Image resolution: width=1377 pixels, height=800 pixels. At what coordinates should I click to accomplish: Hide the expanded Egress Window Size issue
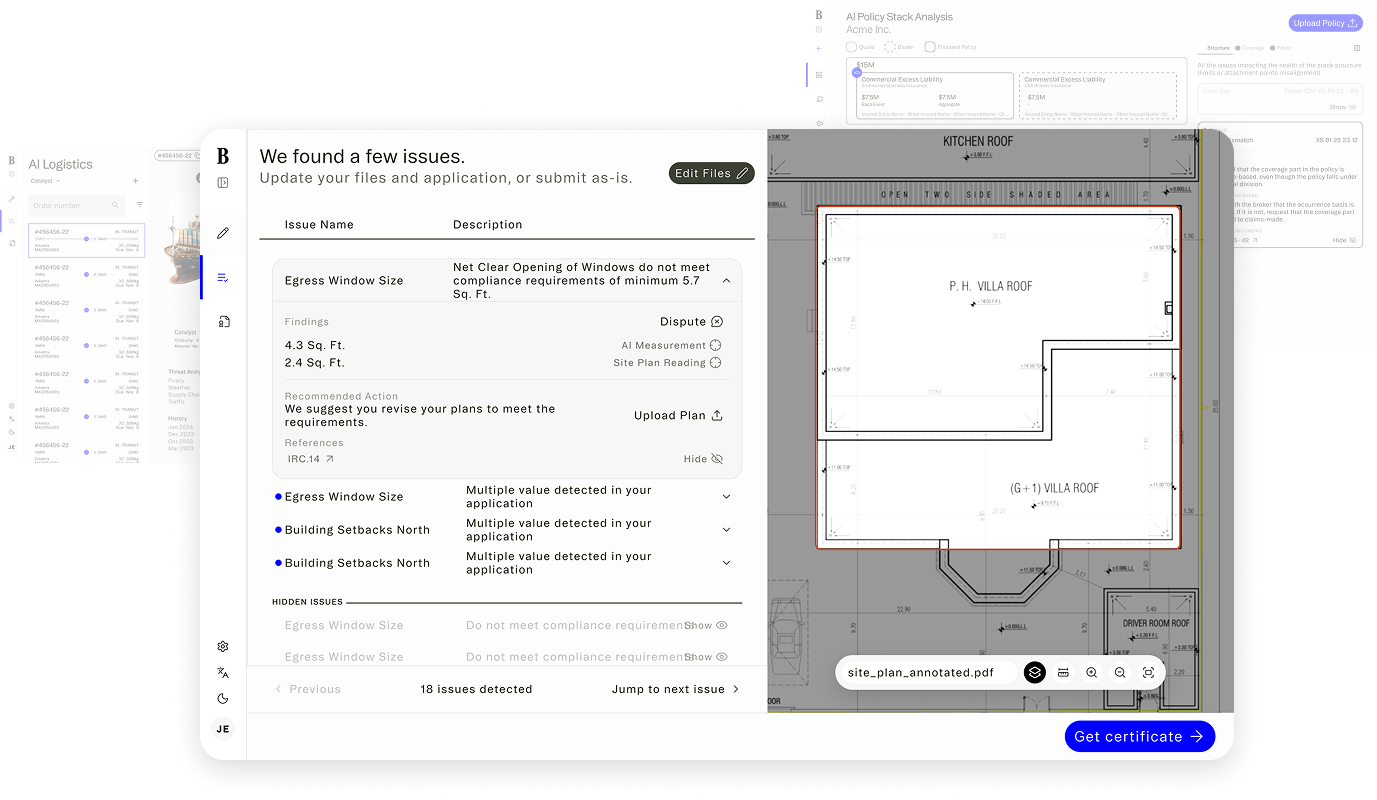[704, 459]
